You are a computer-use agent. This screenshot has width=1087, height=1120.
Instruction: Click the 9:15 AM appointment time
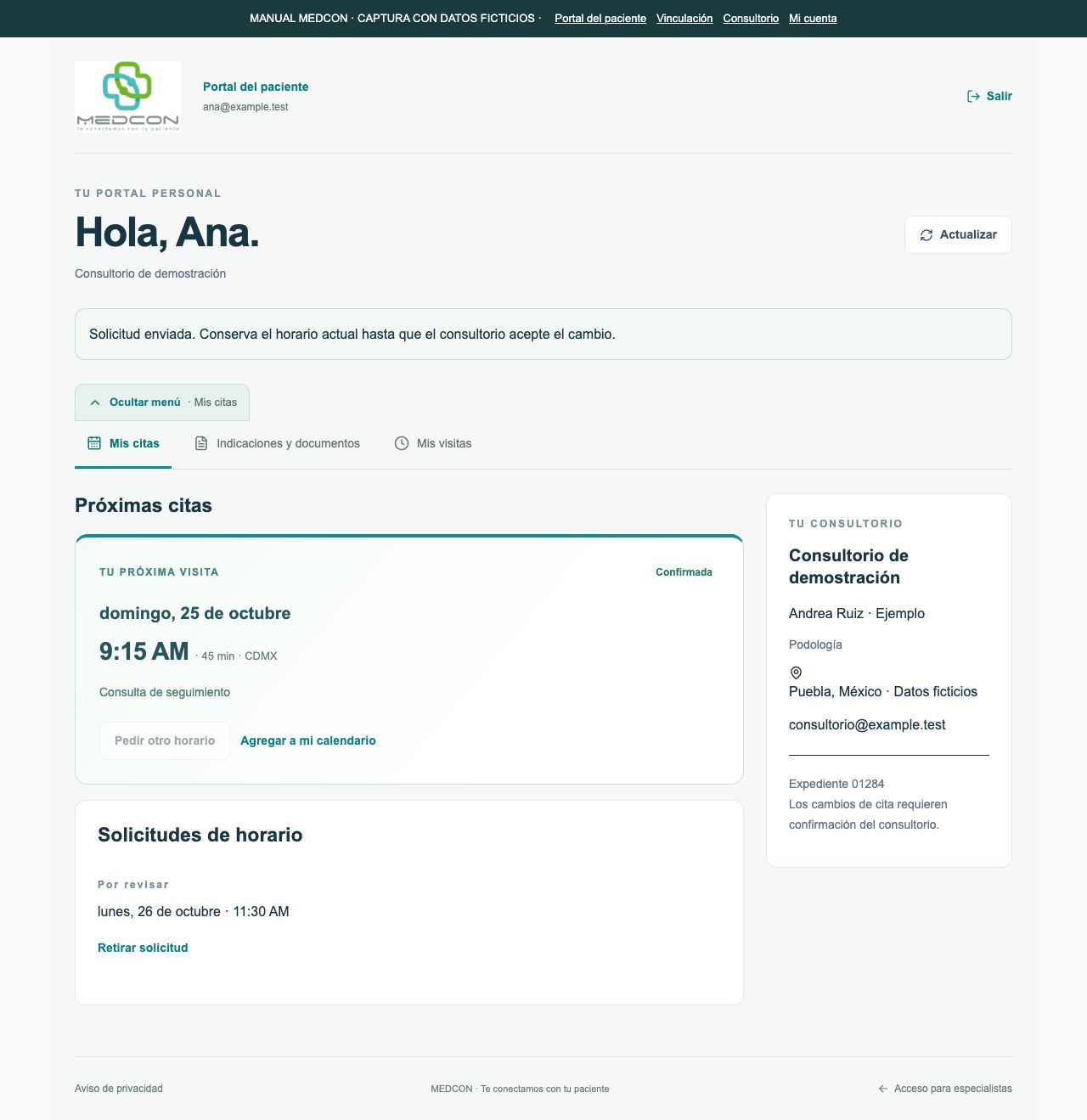tap(144, 651)
